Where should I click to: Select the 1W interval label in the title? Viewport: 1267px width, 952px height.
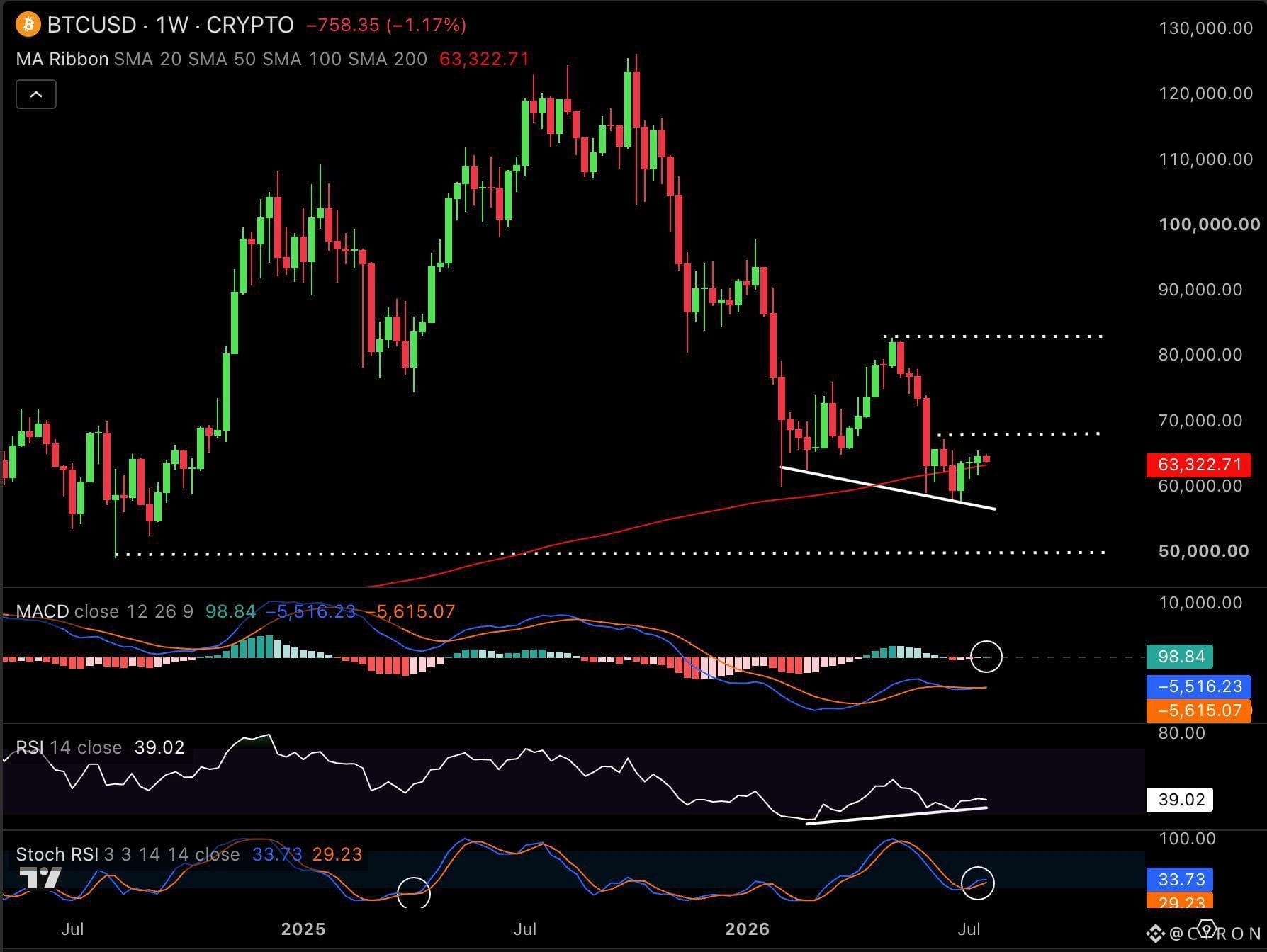point(171,25)
